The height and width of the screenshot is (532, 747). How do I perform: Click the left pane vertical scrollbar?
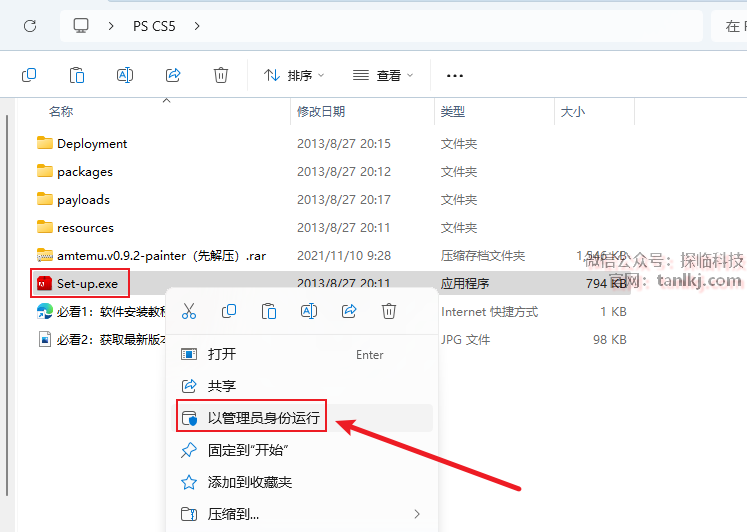click(x=7, y=305)
